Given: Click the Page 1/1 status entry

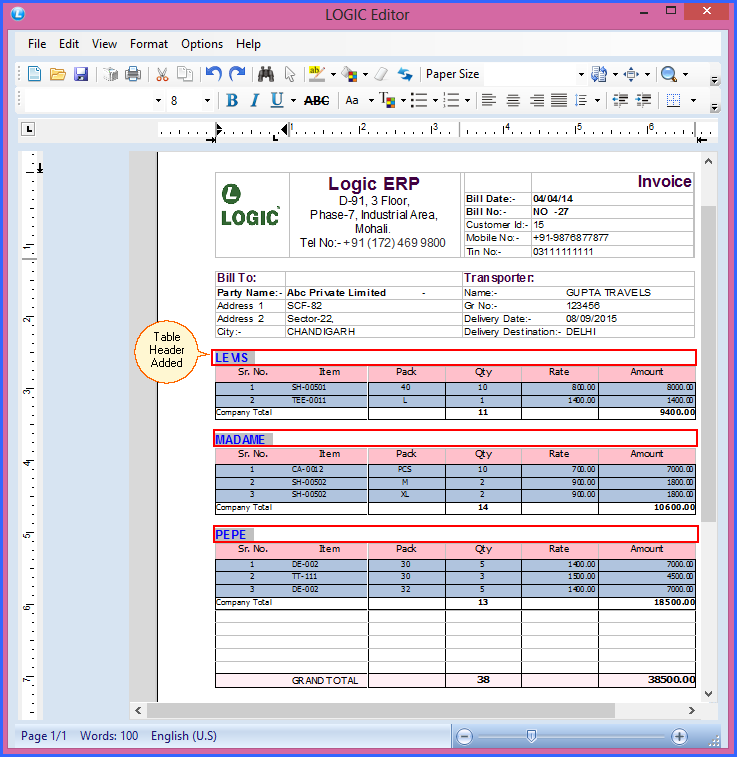Looking at the screenshot, I should click(x=43, y=736).
